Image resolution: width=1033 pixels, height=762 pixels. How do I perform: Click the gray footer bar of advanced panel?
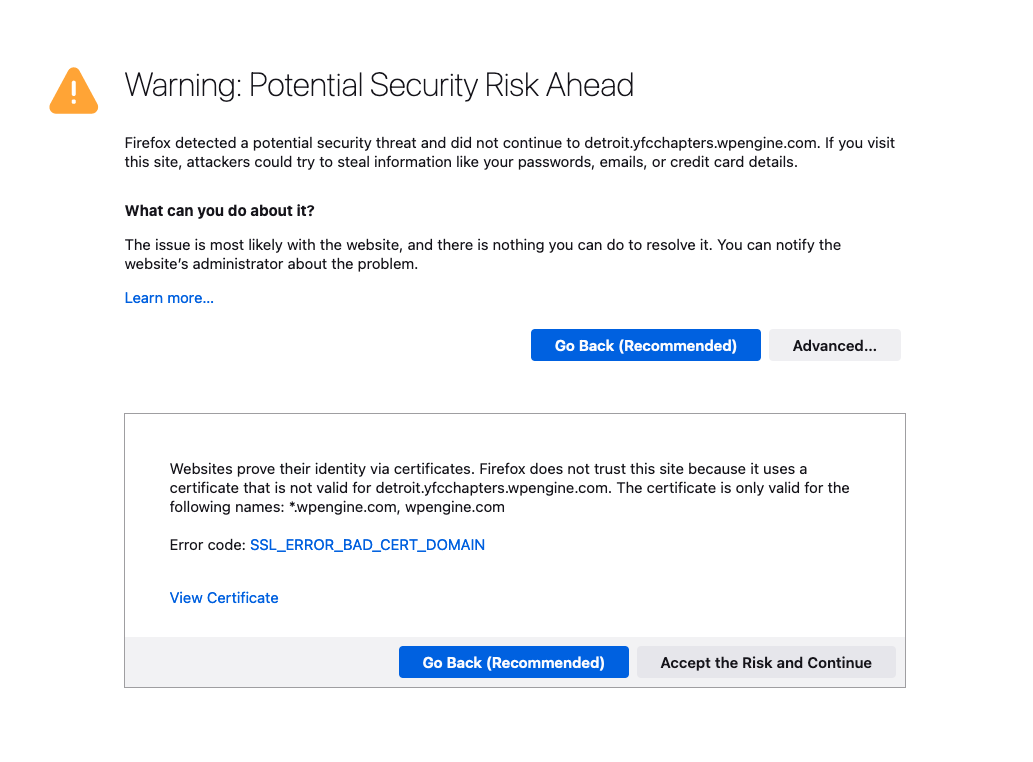[x=515, y=662]
